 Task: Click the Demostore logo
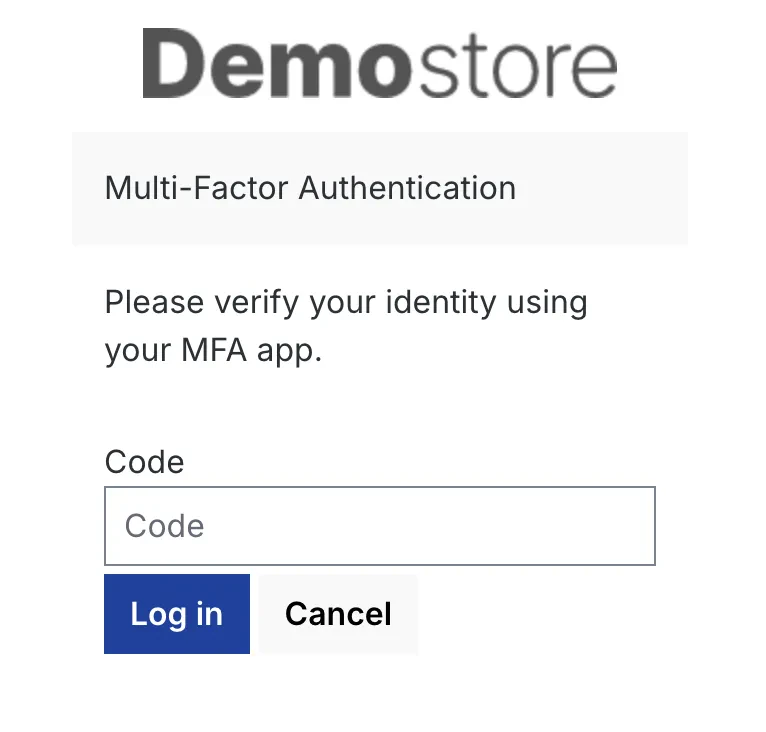[x=379, y=64]
